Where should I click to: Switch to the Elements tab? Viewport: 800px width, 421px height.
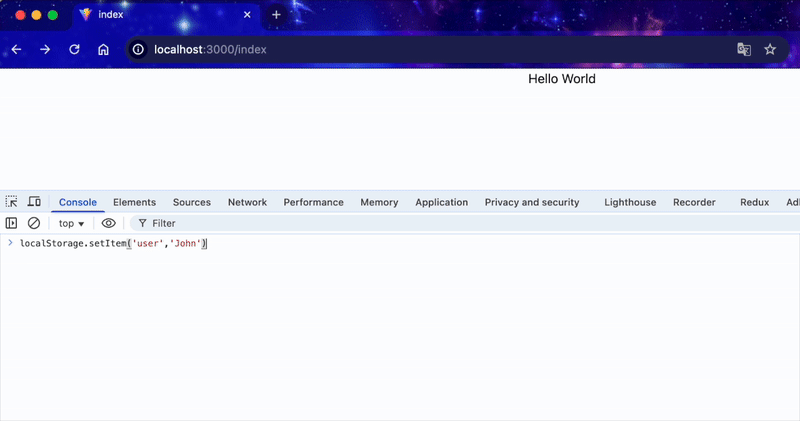[x=134, y=202]
